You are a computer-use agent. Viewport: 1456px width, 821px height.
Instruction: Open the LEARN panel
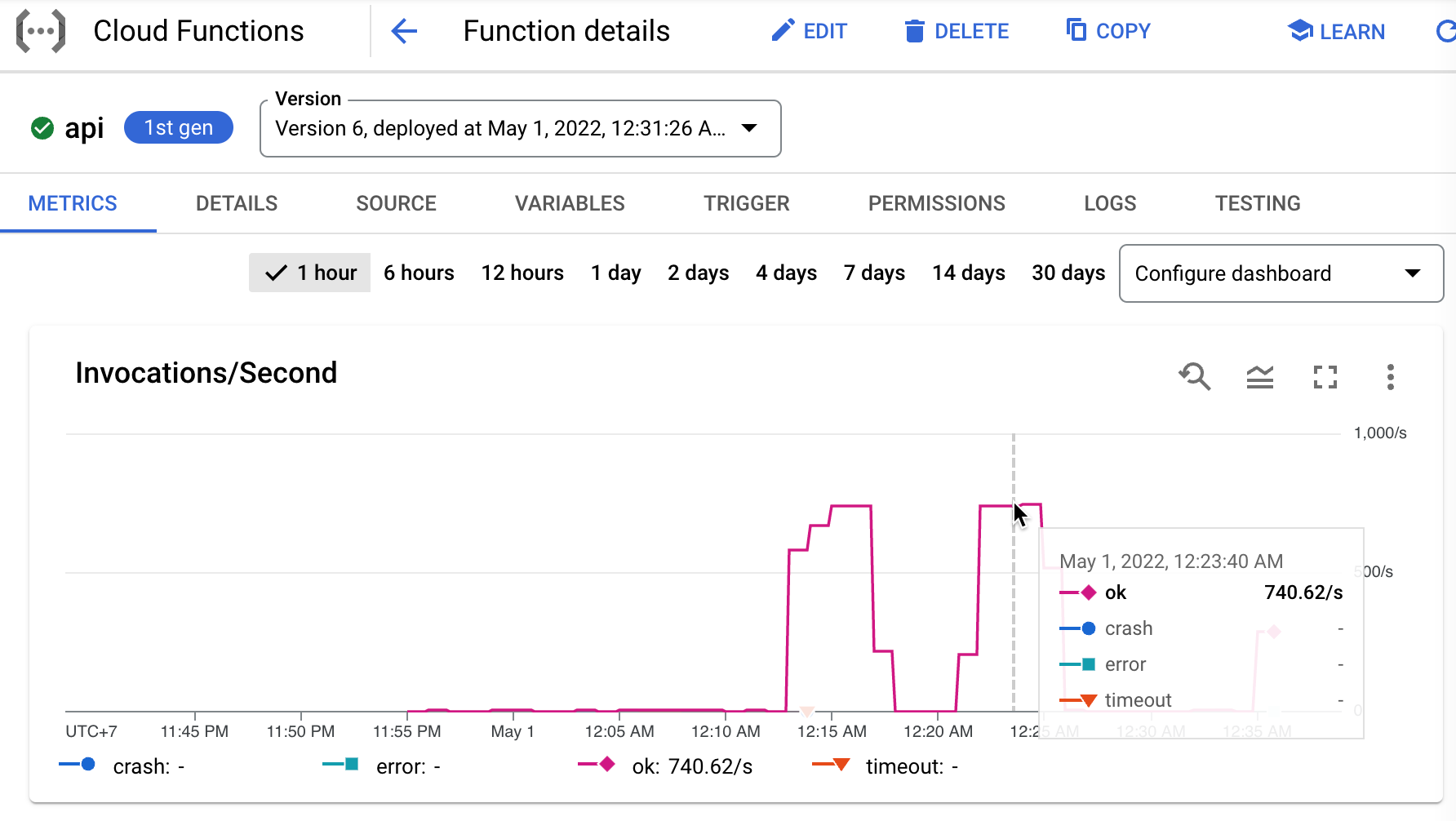coord(1336,31)
